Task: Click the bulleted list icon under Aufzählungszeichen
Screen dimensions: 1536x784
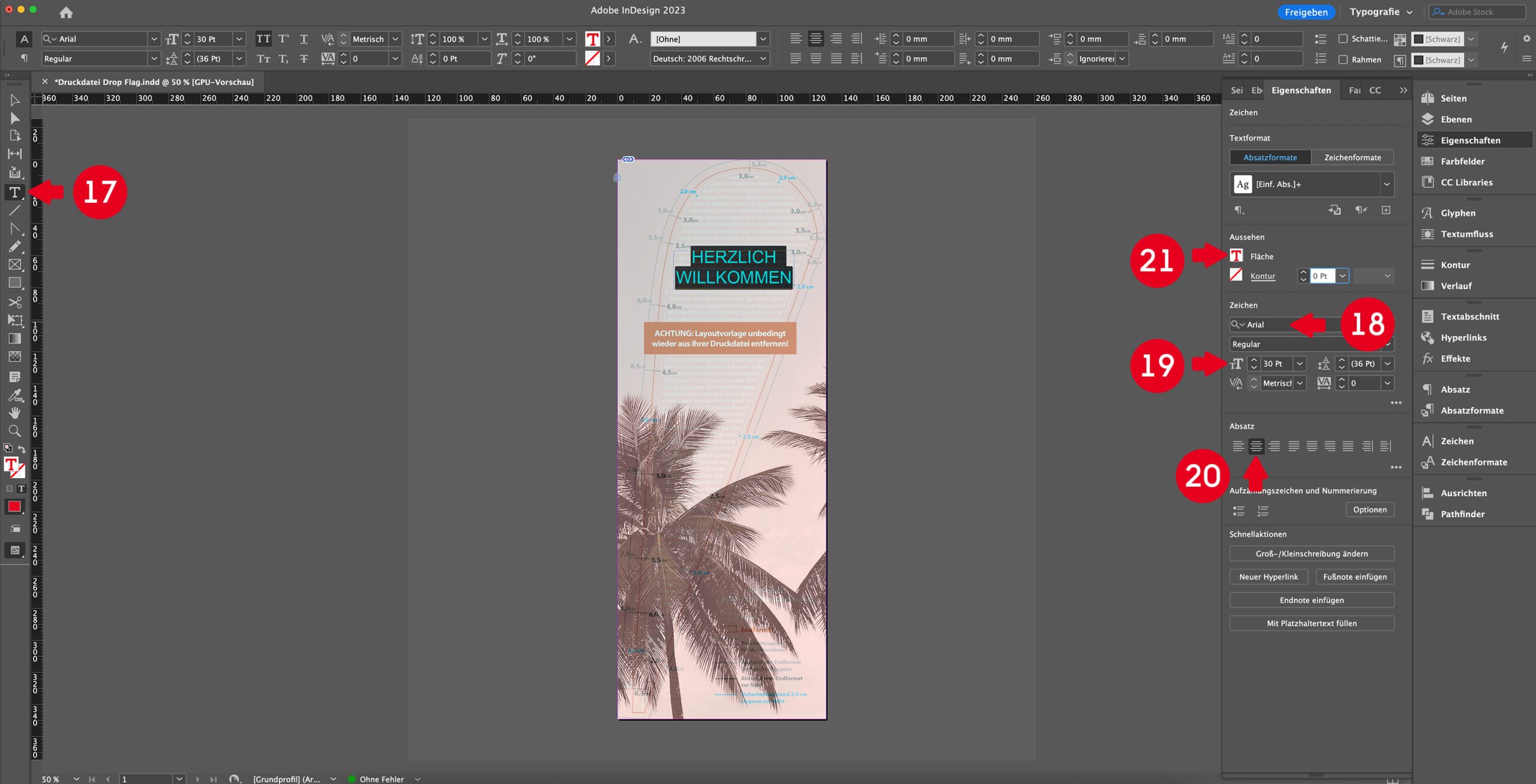Action: tap(1238, 510)
